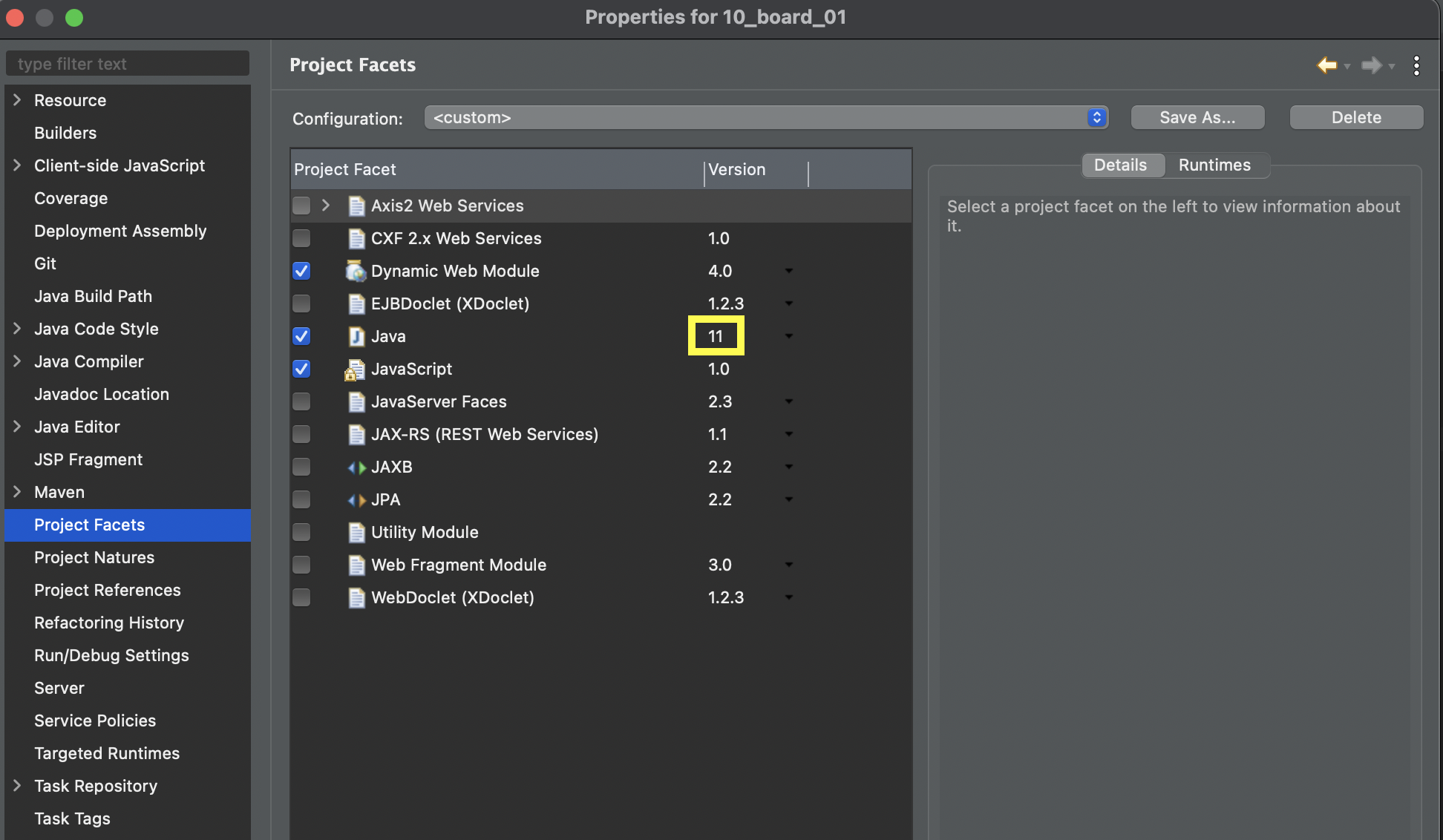
Task: Open the Configuration custom combo box
Action: [765, 117]
